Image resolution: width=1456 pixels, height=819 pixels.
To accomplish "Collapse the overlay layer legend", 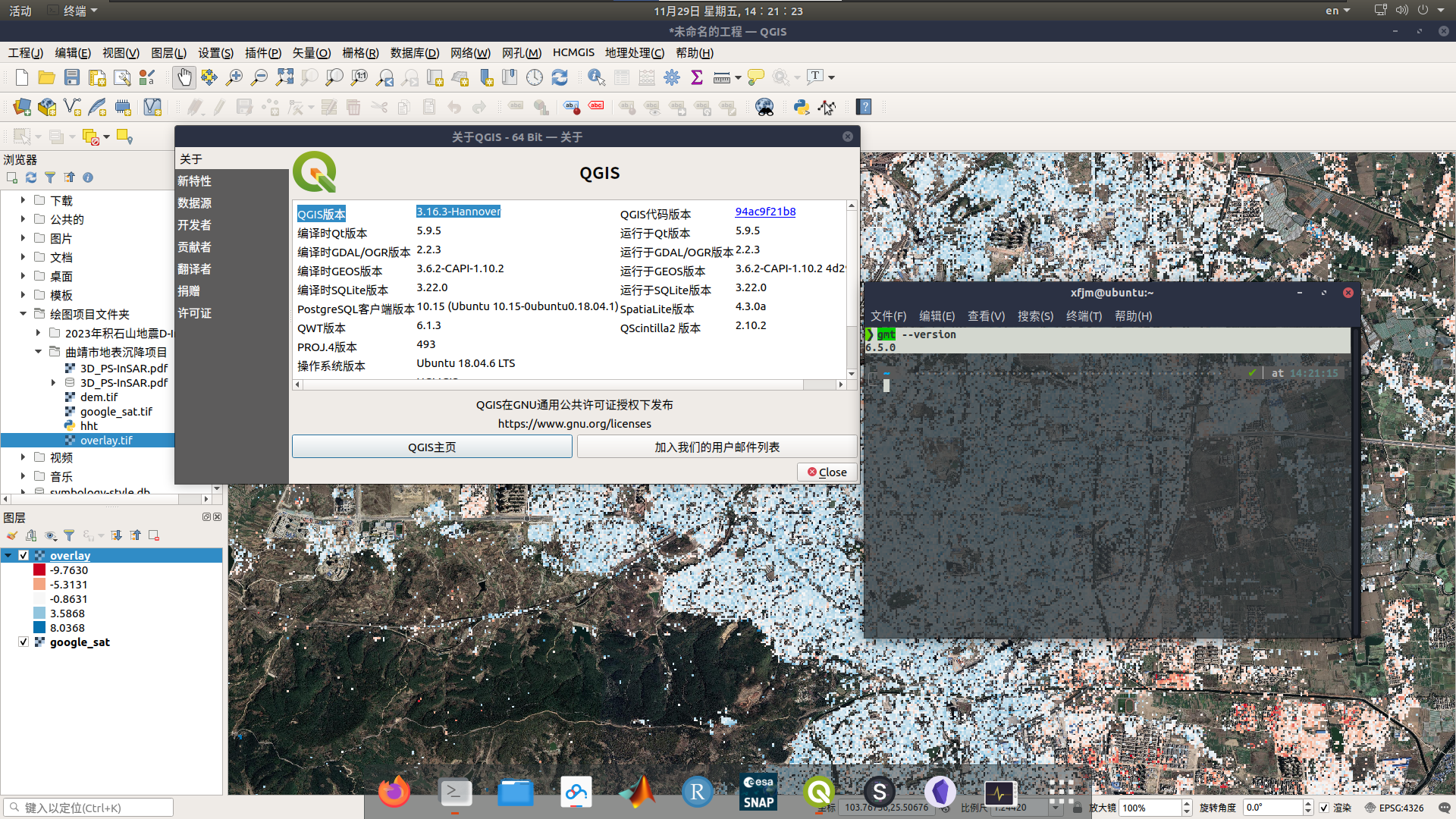I will point(8,556).
